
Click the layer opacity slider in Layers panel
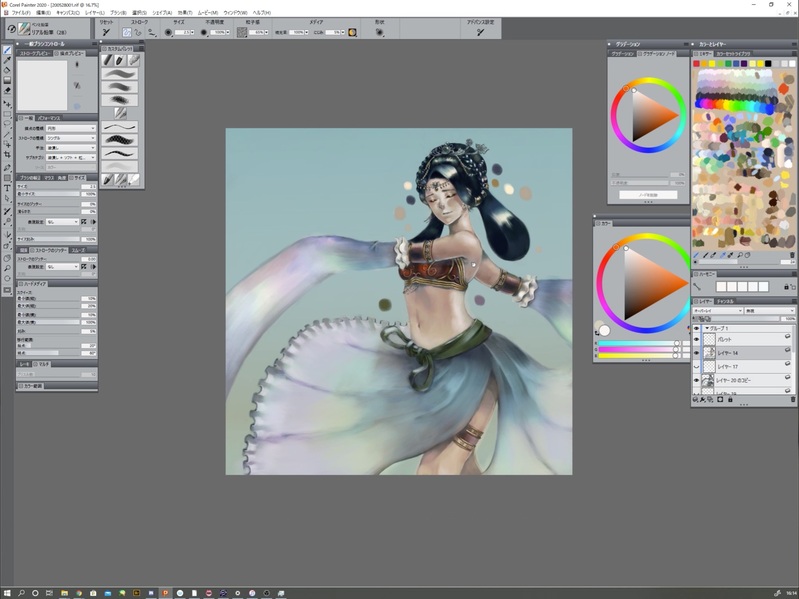pyautogui.click(x=746, y=319)
